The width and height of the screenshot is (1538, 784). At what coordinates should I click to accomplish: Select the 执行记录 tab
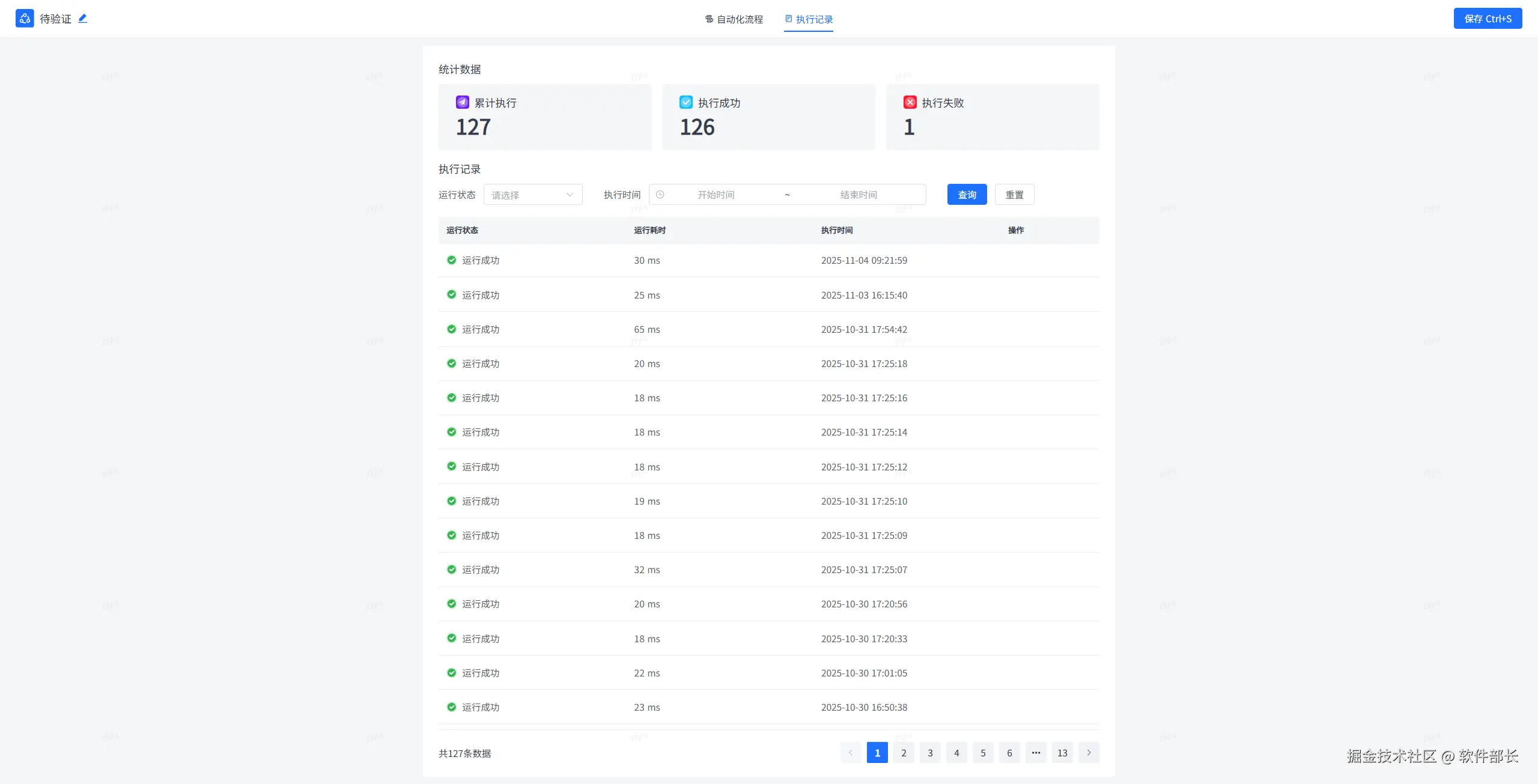[809, 19]
